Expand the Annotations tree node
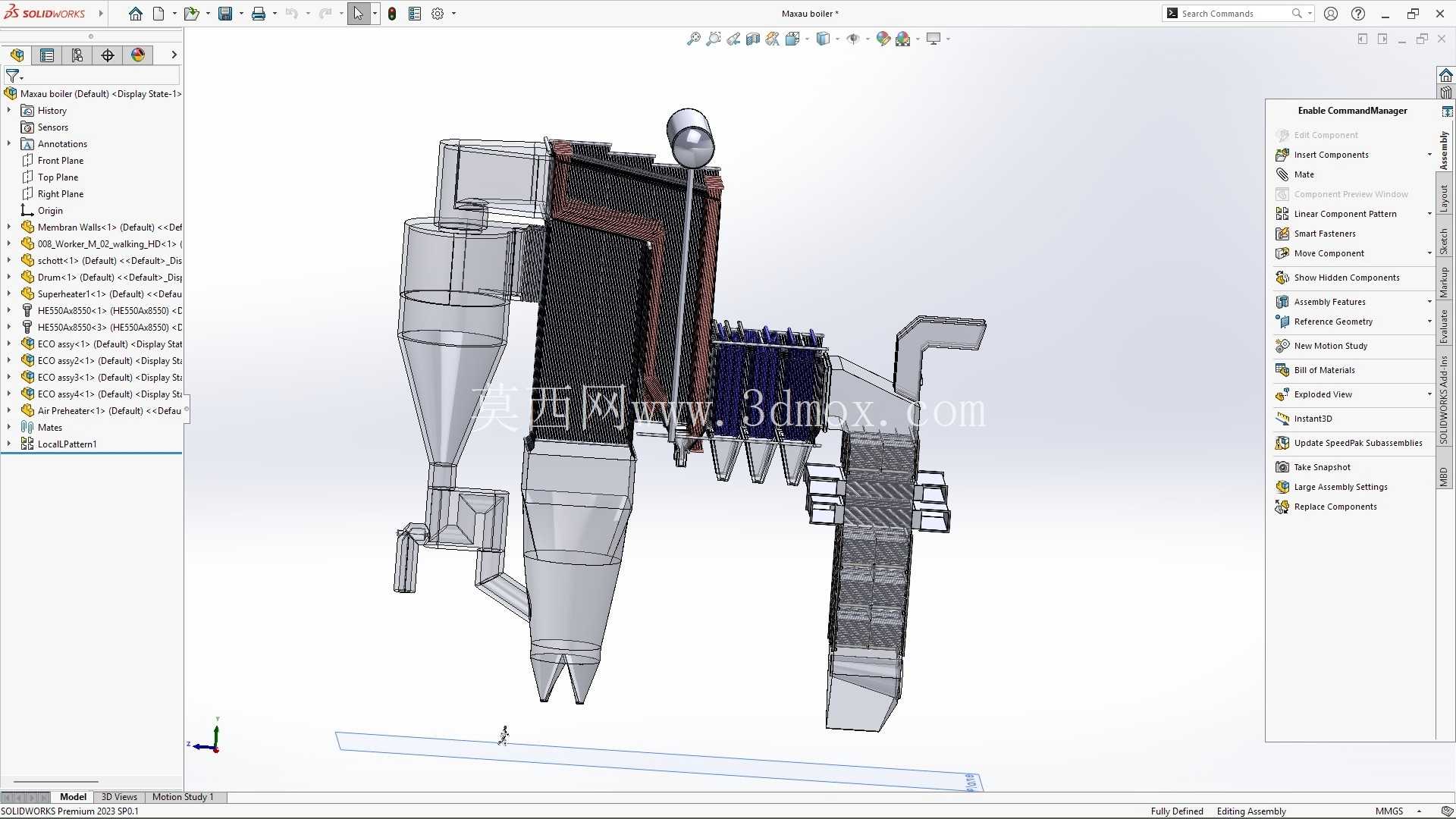This screenshot has width=1456, height=819. [9, 144]
